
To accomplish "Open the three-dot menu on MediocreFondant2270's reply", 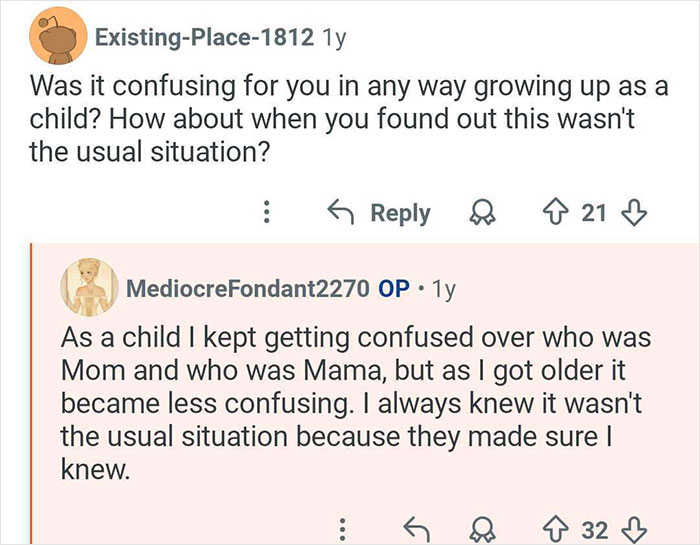I will pos(344,528).
